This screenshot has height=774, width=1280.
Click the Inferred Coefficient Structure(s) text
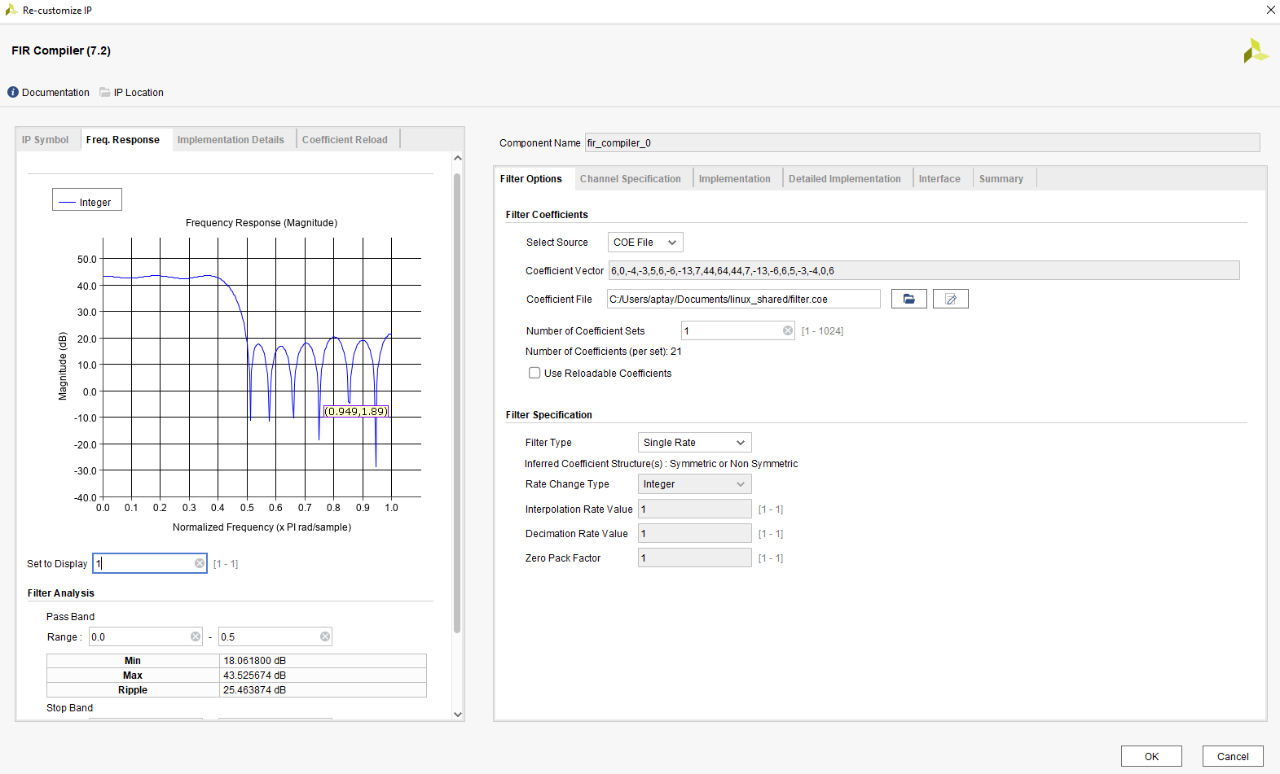(x=661, y=463)
